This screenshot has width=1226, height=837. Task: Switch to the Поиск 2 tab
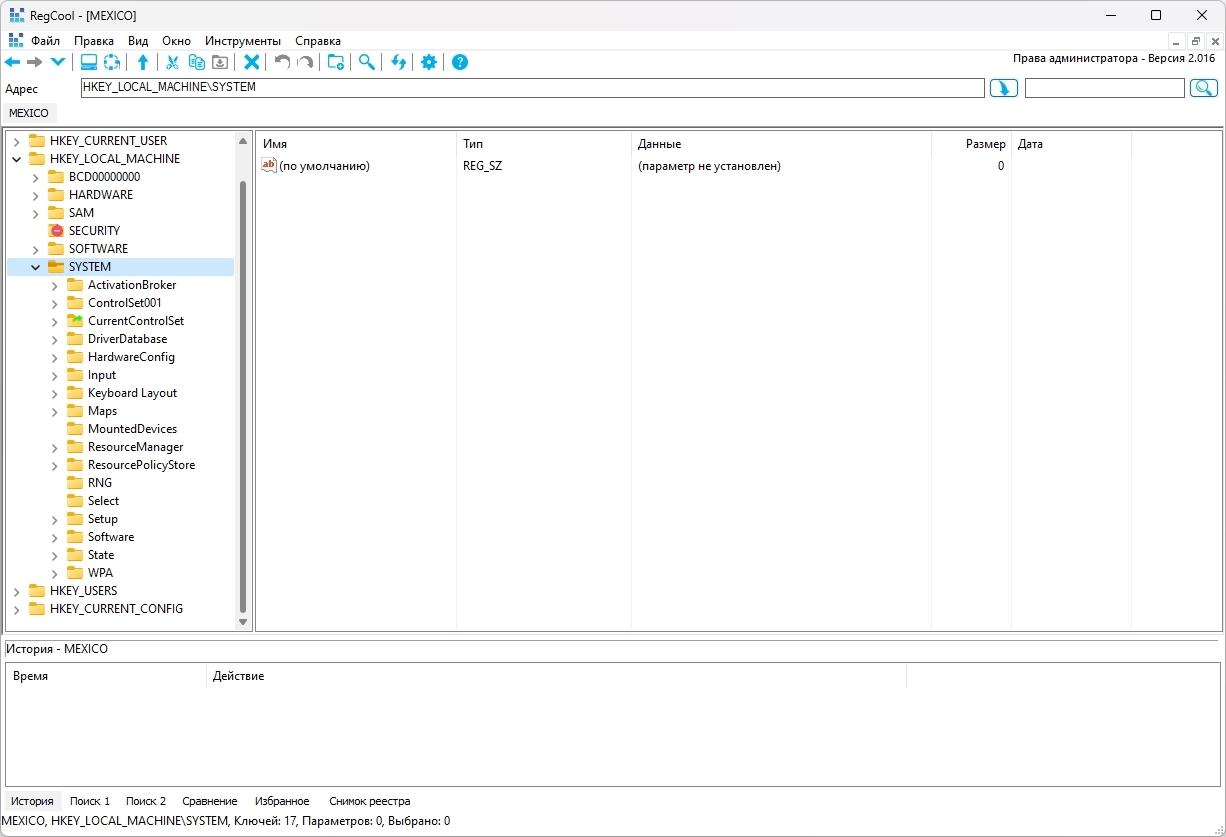tap(146, 801)
